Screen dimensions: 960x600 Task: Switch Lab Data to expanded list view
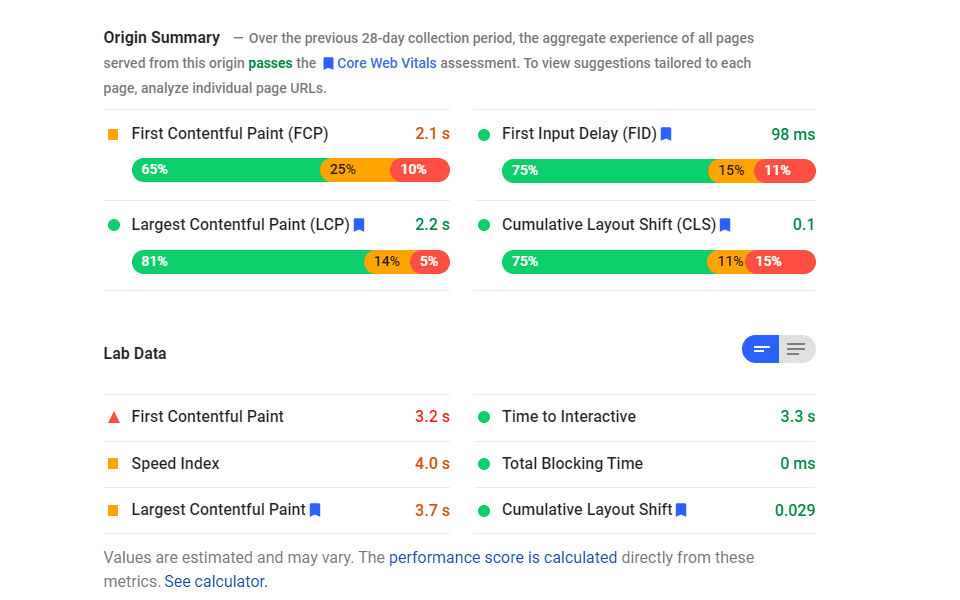pos(797,349)
